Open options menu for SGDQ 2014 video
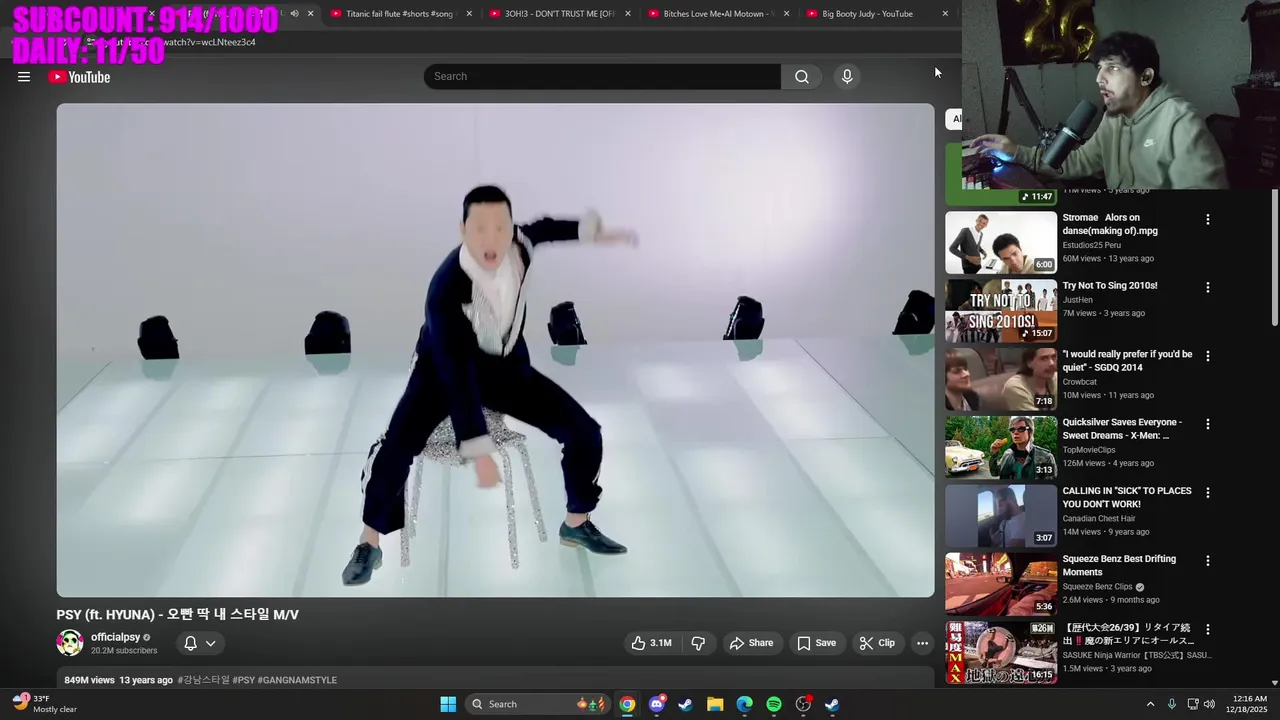The width and height of the screenshot is (1280, 720). pos(1207,355)
